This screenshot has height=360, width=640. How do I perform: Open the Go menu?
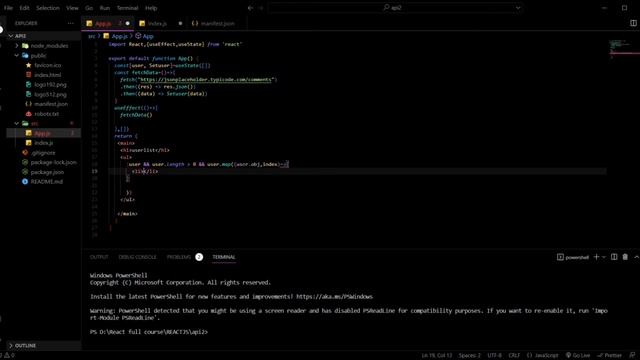click(89, 8)
